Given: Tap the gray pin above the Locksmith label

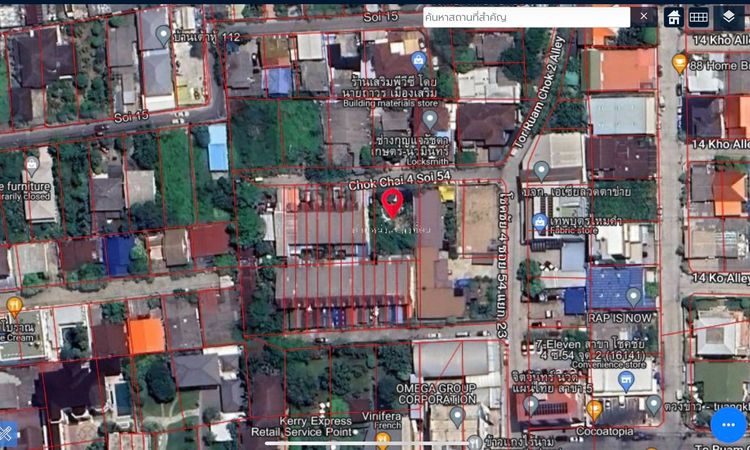Looking at the screenshot, I should click(x=430, y=119).
